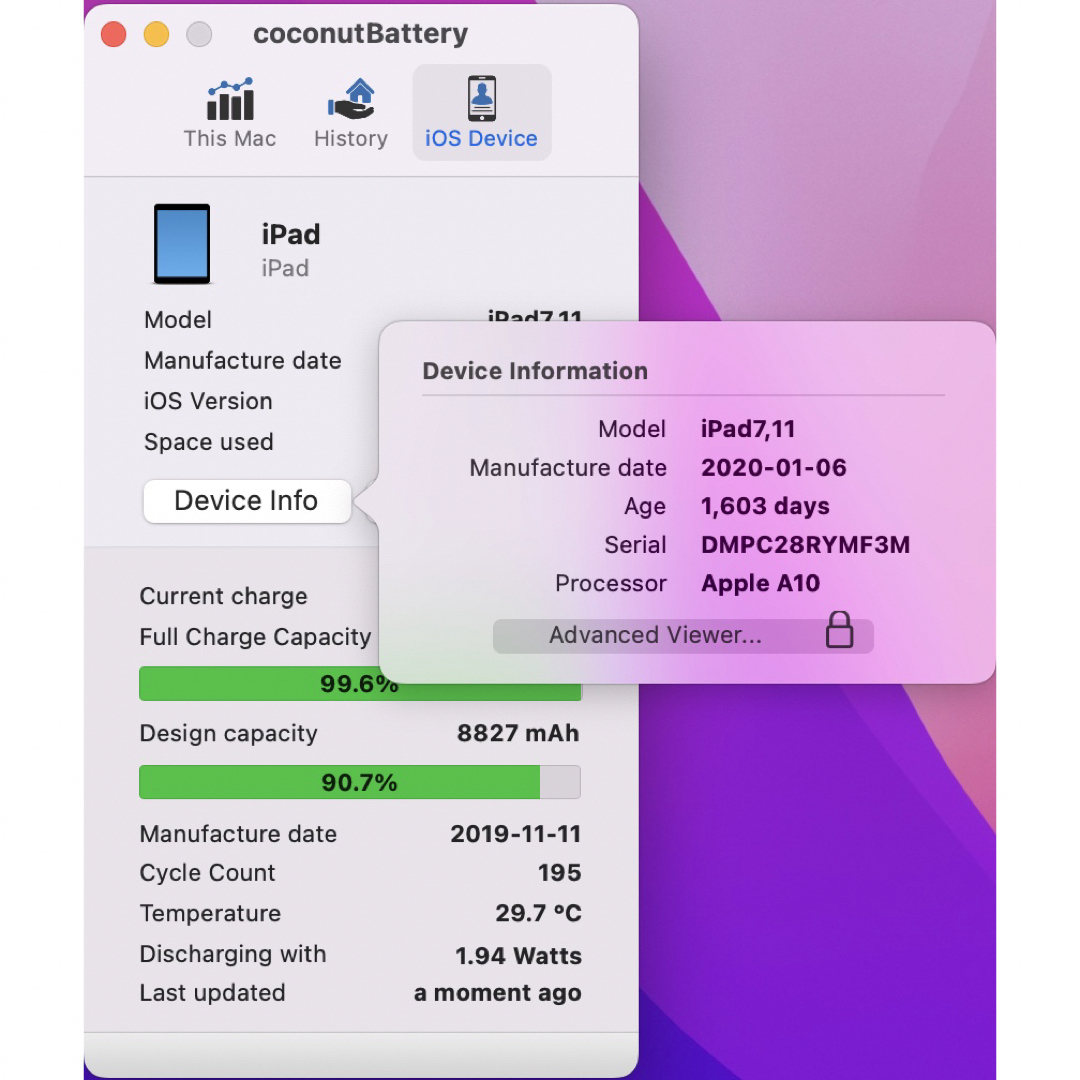Click the coconutBattery window title
This screenshot has height=1080, width=1080.
360,34
